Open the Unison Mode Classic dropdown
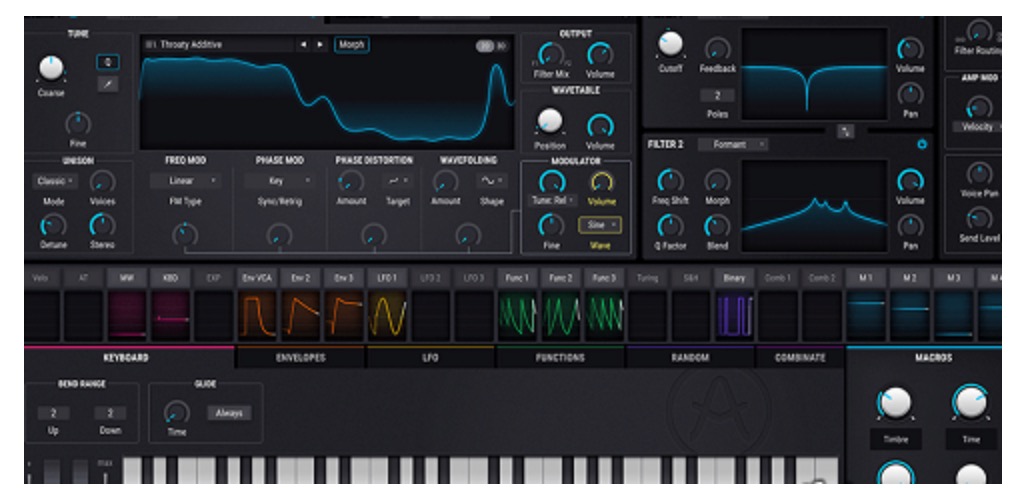The height and width of the screenshot is (488, 1014). [54, 181]
